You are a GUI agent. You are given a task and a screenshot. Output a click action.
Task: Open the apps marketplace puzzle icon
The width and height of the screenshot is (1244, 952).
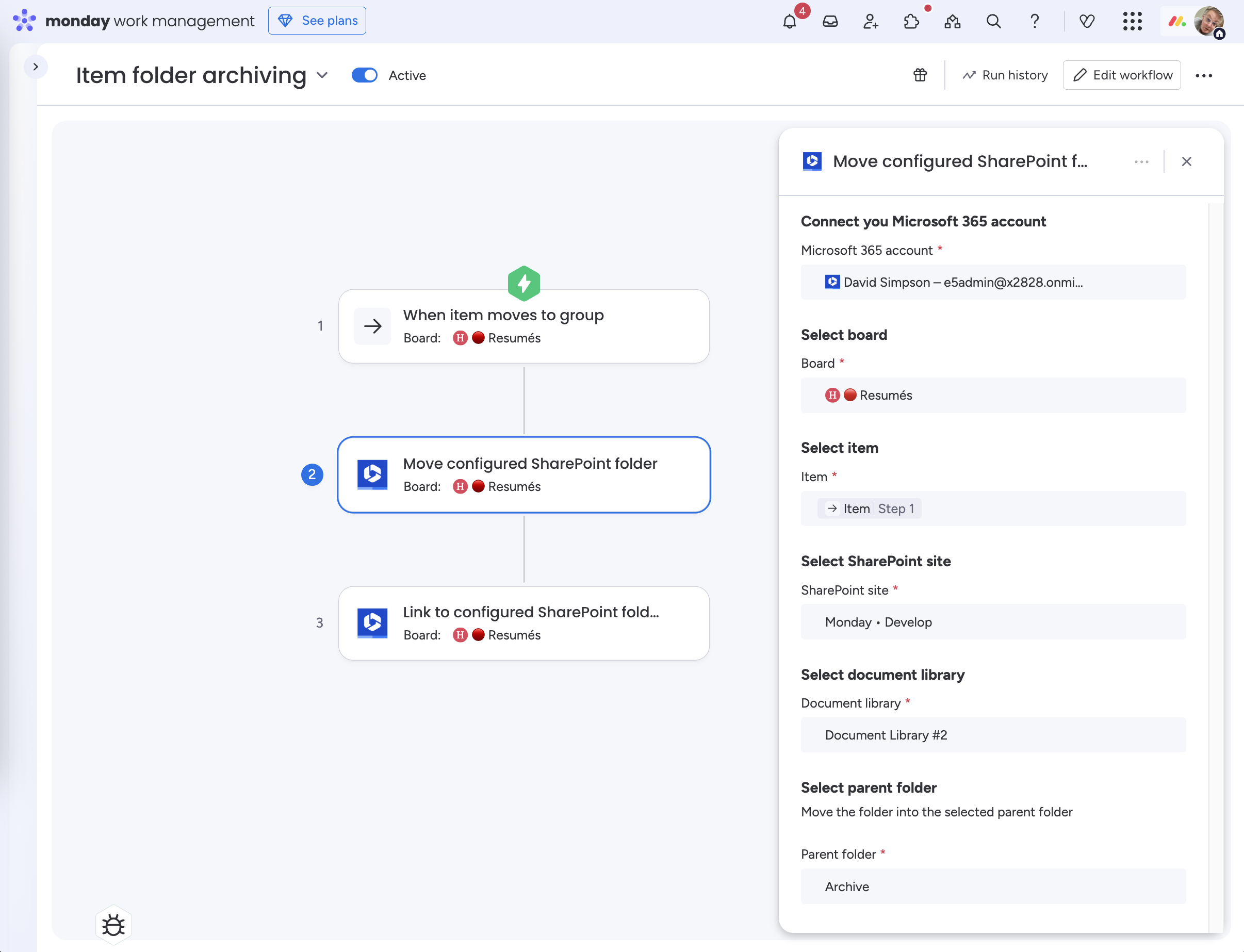(x=911, y=22)
